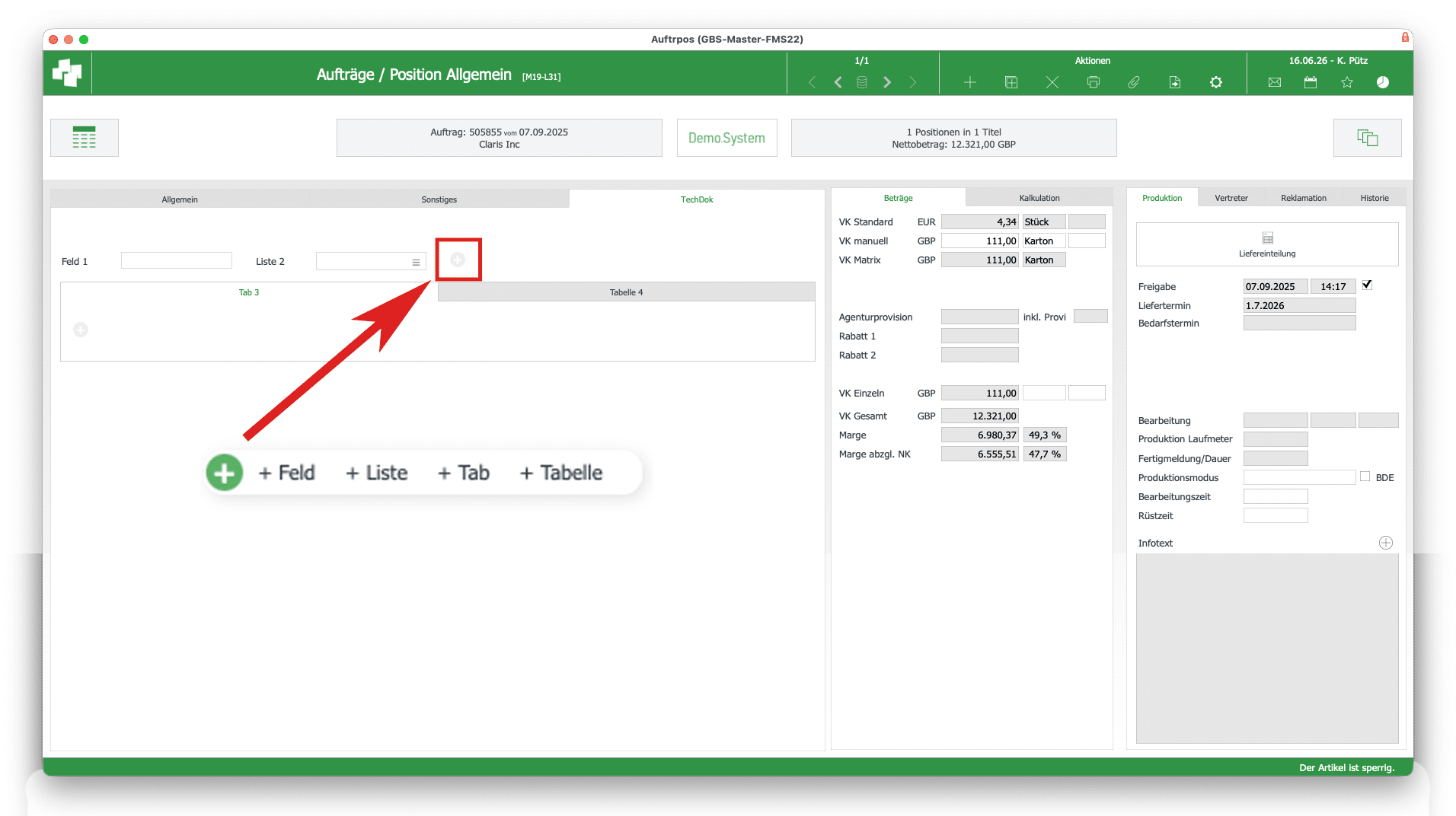Click the Demo.System button
The height and width of the screenshot is (816, 1456).
pos(726,138)
